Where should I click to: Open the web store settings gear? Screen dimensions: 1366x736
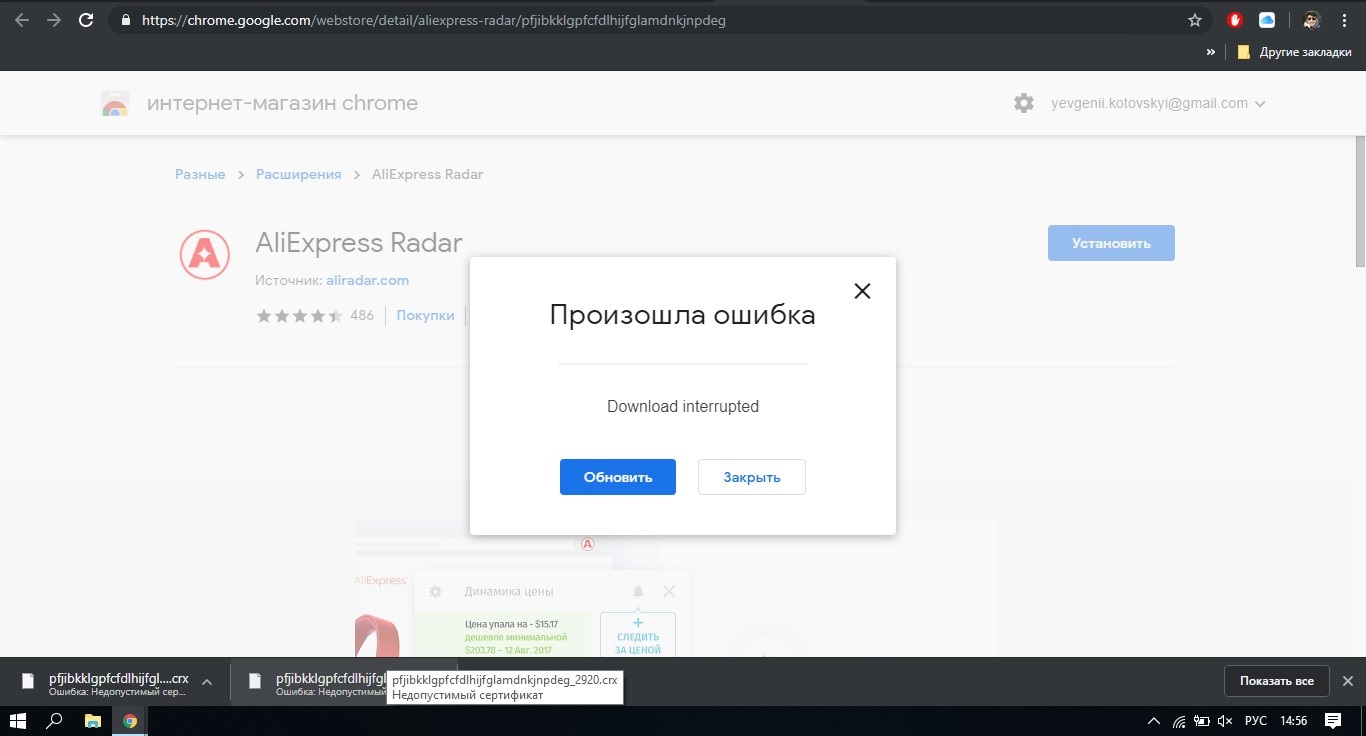point(1024,103)
